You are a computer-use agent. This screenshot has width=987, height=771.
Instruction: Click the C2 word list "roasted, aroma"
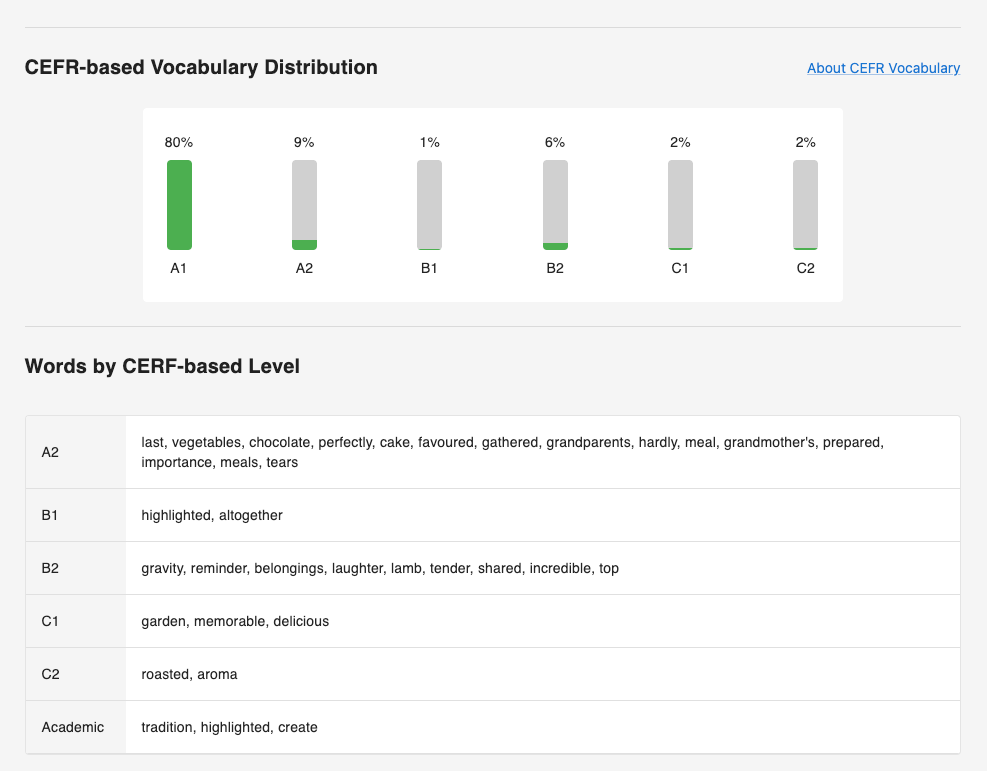(189, 674)
